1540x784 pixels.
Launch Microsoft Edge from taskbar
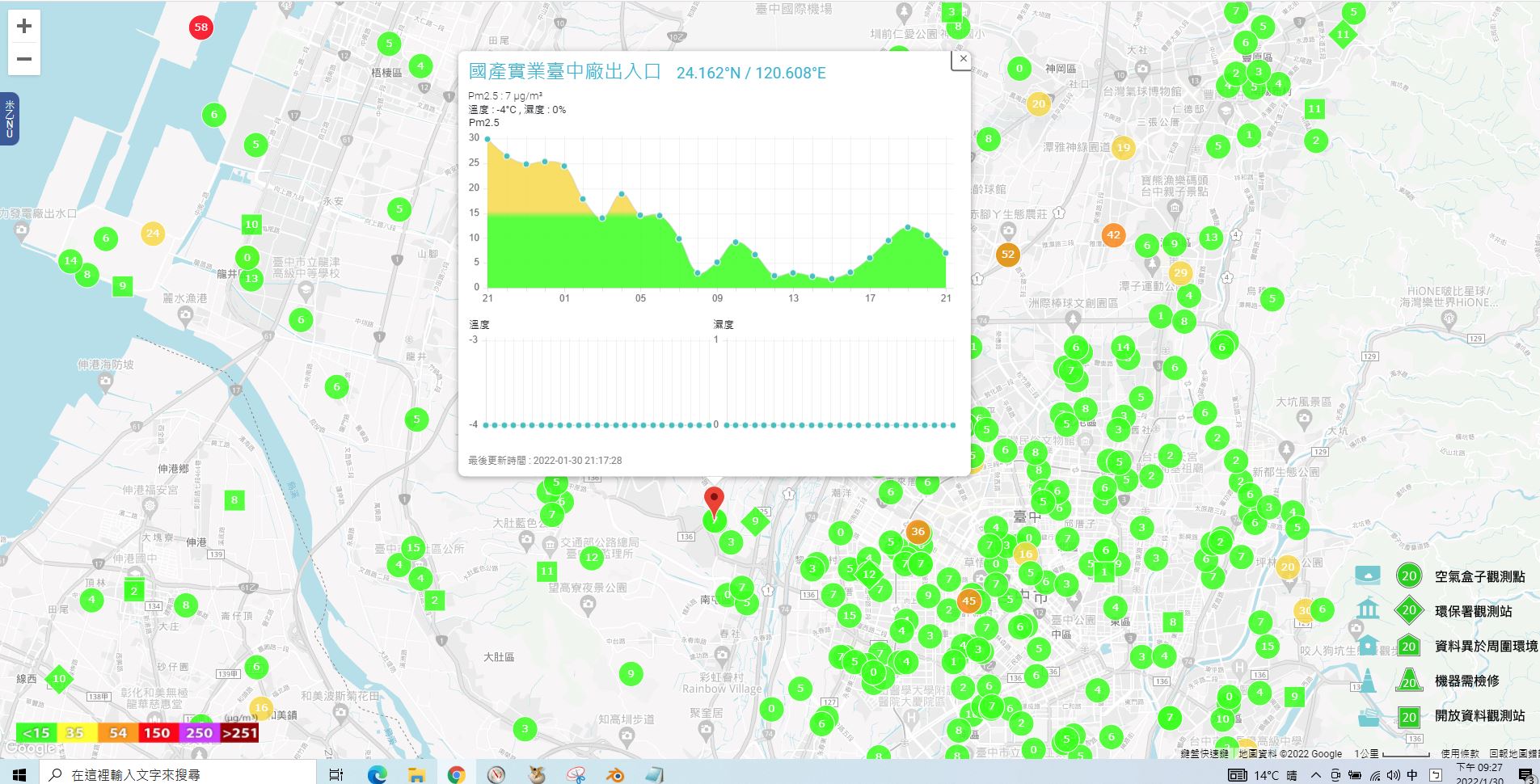(377, 774)
